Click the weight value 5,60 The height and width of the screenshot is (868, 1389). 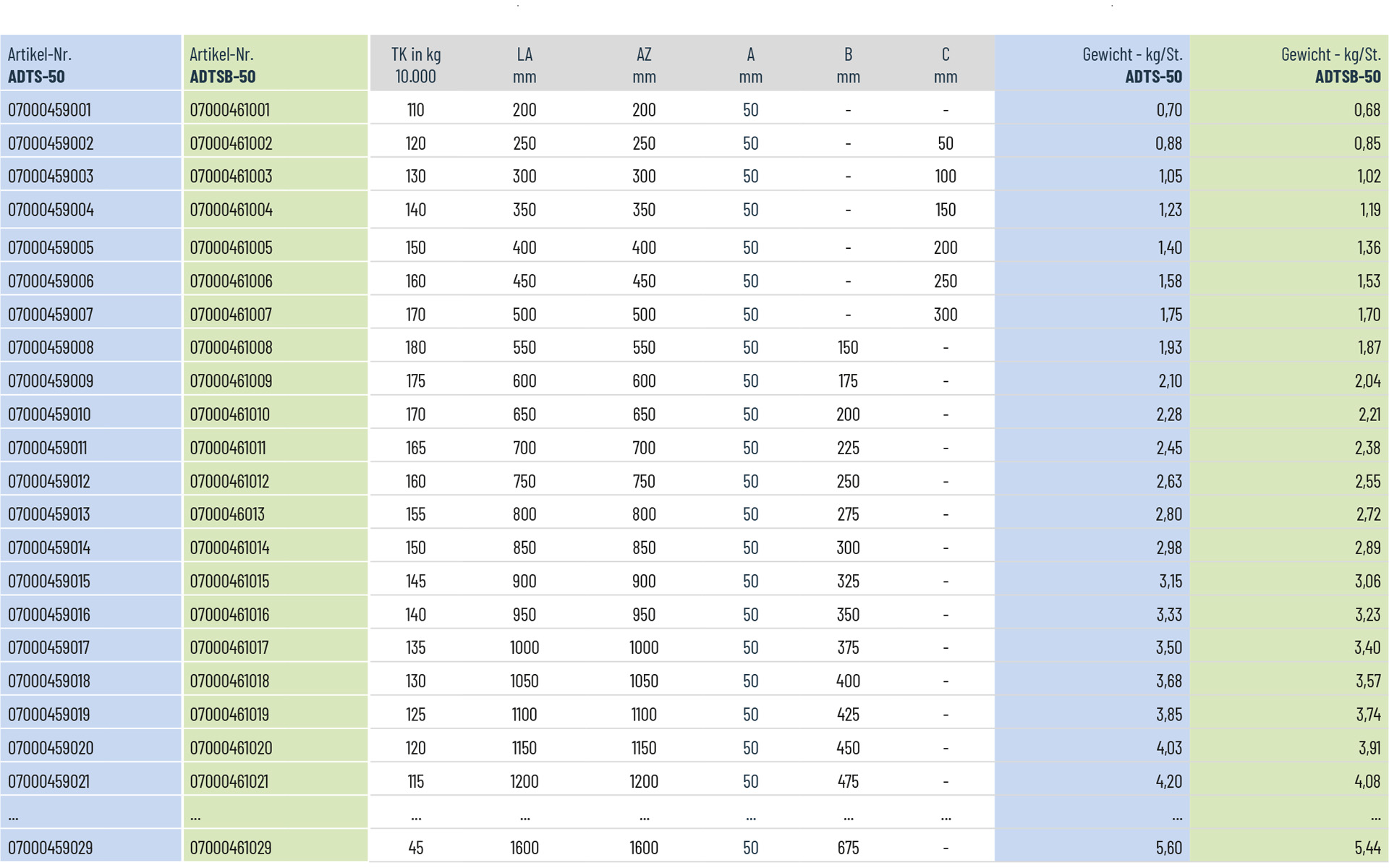[1168, 848]
